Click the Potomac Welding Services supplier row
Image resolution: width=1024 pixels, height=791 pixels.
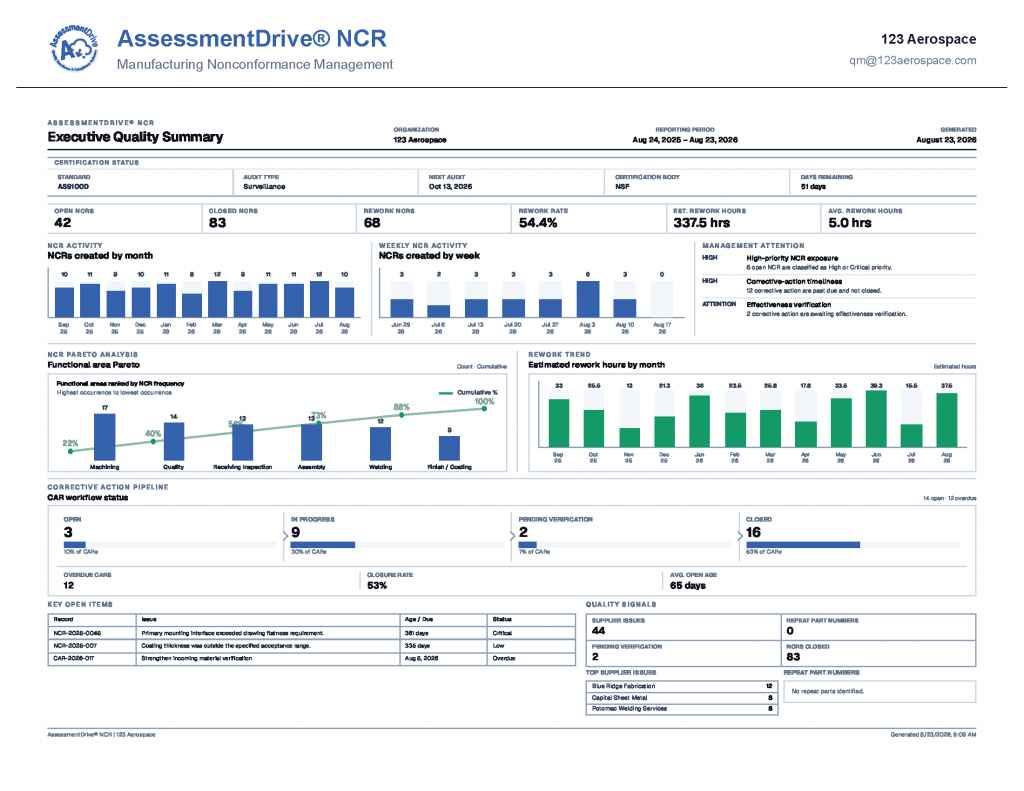(682, 709)
